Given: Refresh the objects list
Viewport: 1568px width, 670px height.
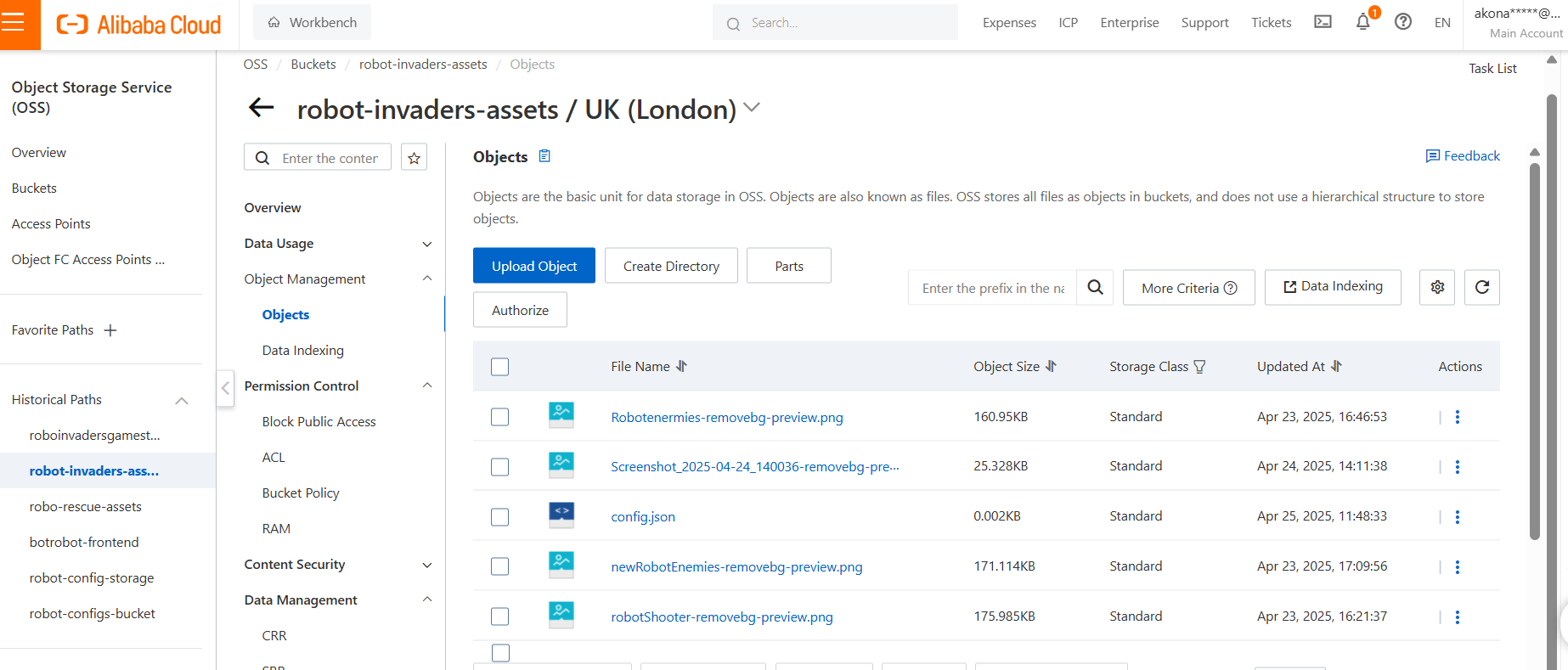Looking at the screenshot, I should 1482,287.
